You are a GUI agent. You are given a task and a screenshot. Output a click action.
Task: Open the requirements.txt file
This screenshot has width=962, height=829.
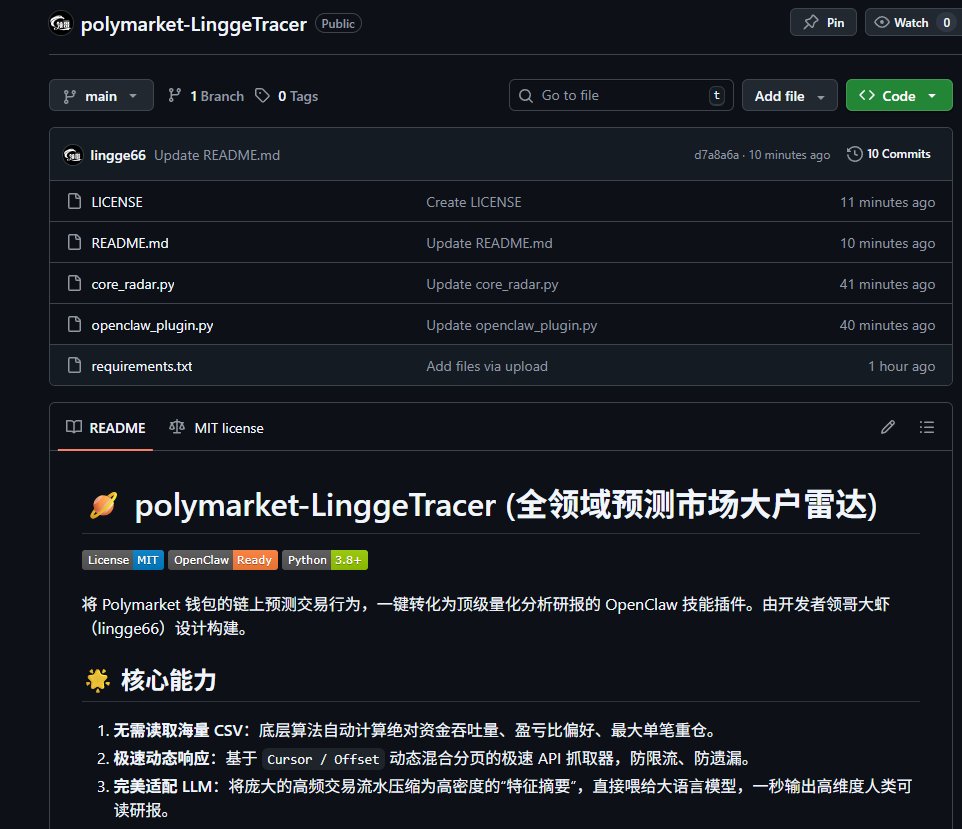[142, 366]
